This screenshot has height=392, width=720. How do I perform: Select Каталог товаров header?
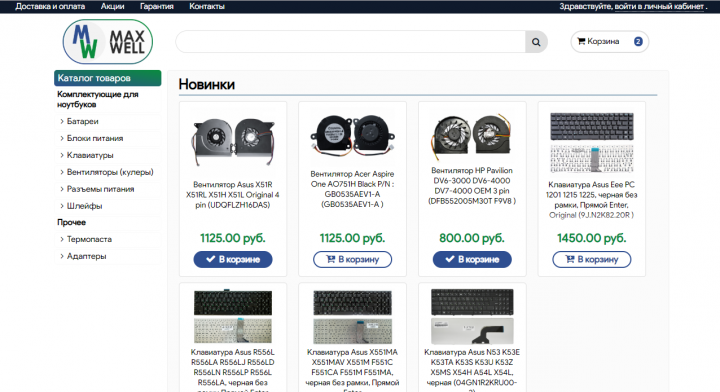(x=107, y=78)
